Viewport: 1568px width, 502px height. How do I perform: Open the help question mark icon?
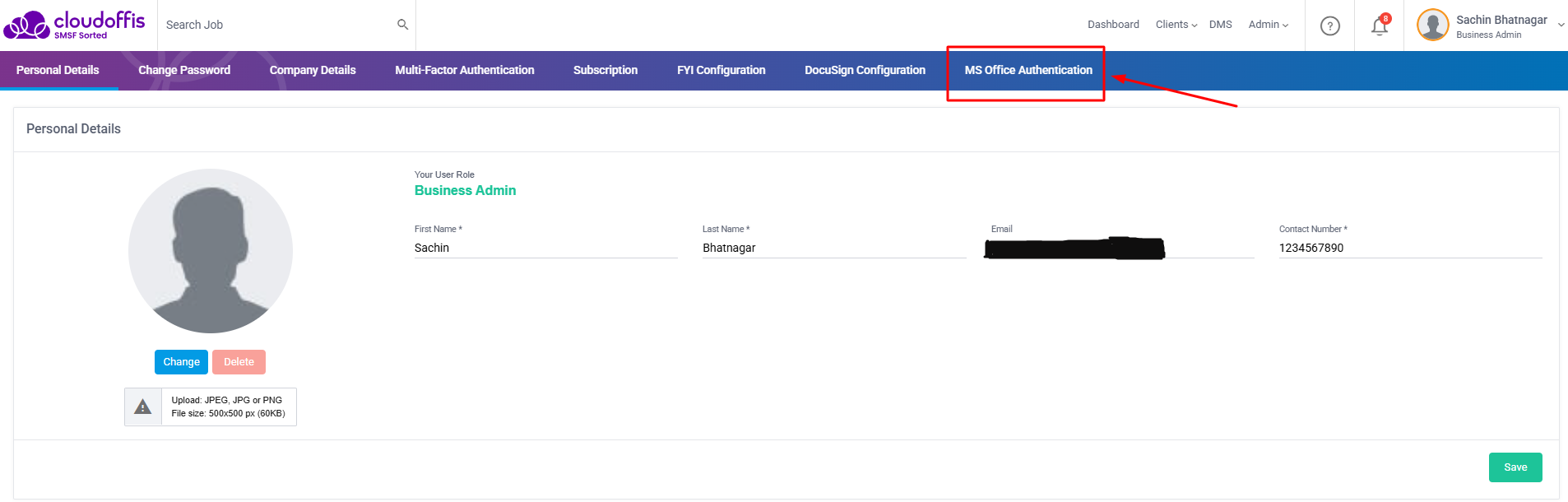click(x=1329, y=26)
